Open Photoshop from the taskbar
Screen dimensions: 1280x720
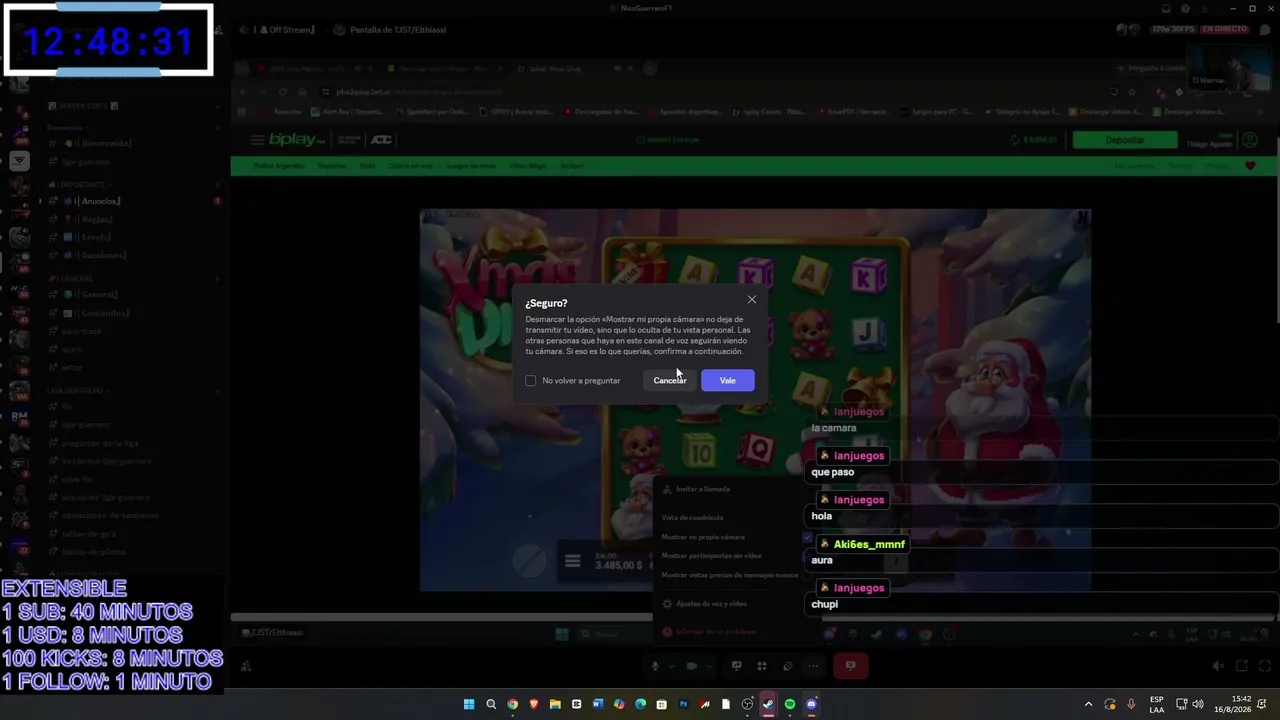tap(683, 704)
